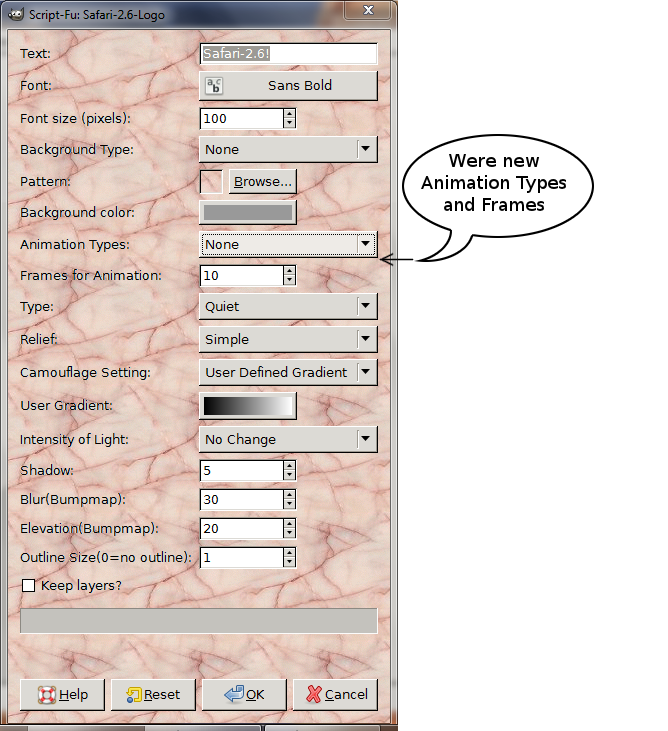Decrease Shadow value with down arrow
The width and height of the screenshot is (668, 731).
pos(289,476)
